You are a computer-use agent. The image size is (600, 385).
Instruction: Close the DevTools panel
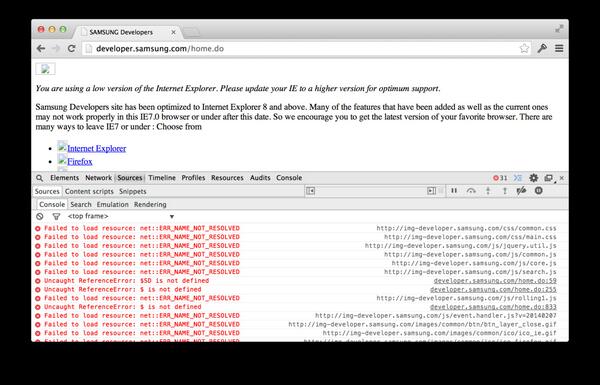(x=562, y=178)
